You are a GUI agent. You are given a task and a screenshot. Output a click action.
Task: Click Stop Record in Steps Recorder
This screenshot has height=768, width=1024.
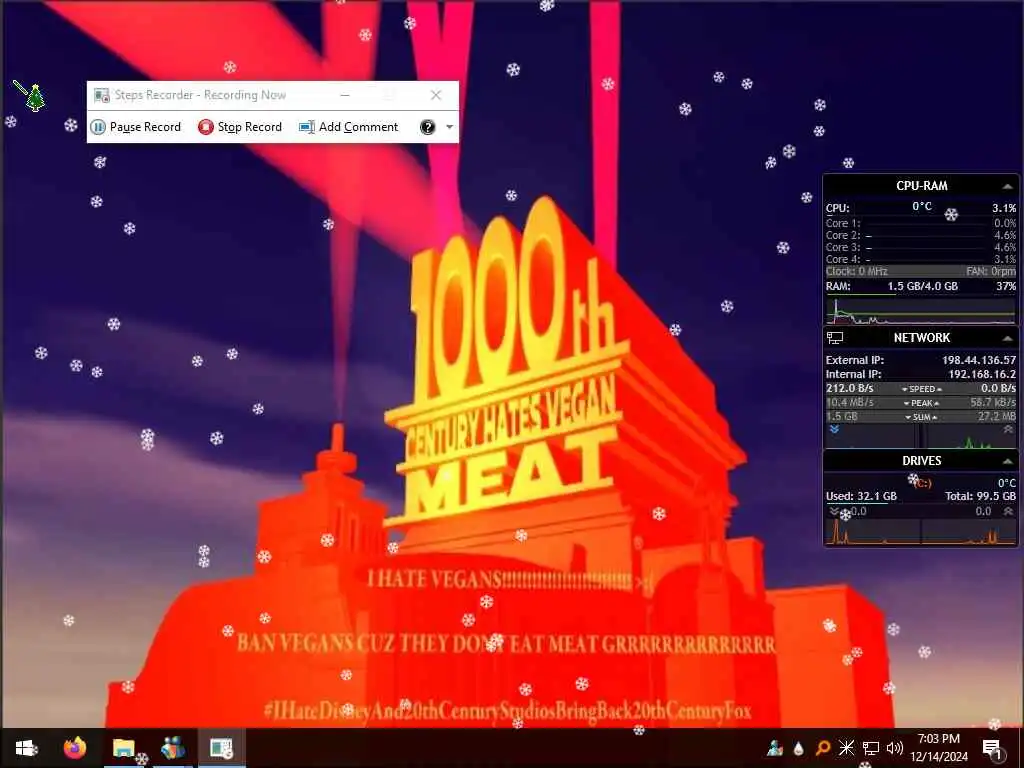click(240, 127)
